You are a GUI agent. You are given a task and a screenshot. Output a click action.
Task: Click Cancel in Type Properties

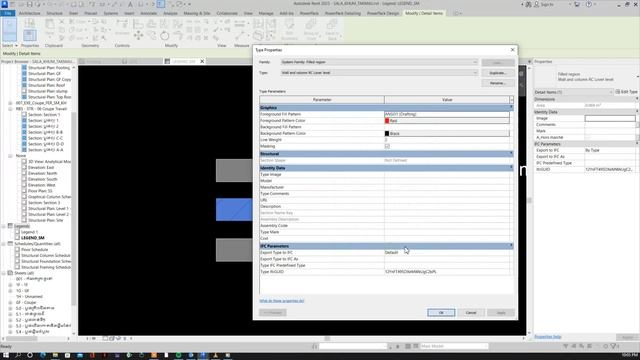(x=471, y=313)
